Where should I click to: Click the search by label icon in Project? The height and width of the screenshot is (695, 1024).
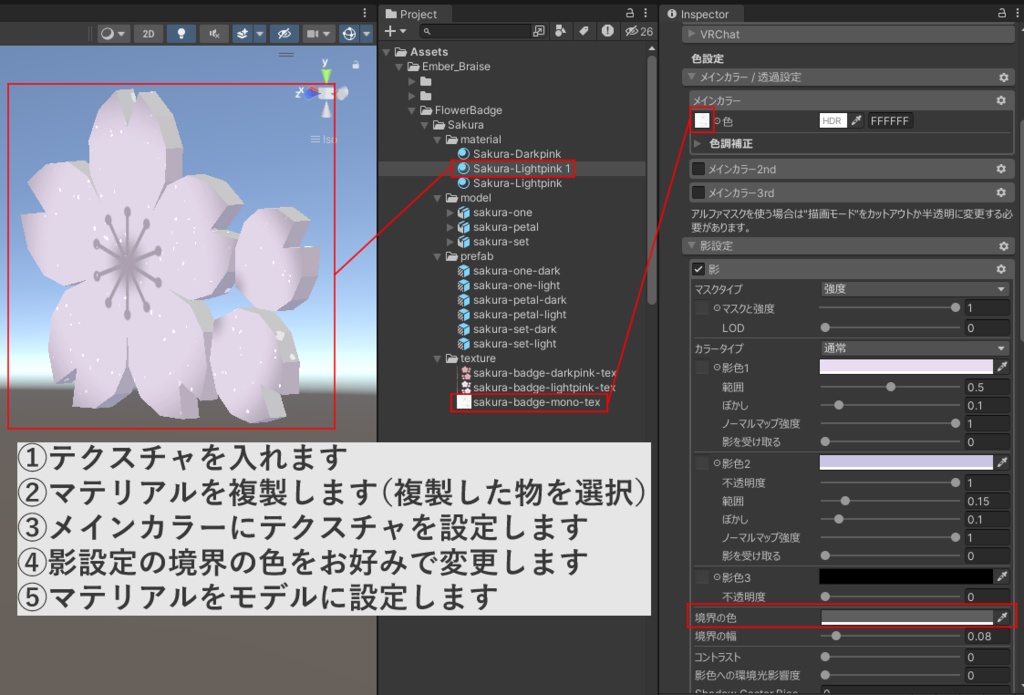(584, 31)
